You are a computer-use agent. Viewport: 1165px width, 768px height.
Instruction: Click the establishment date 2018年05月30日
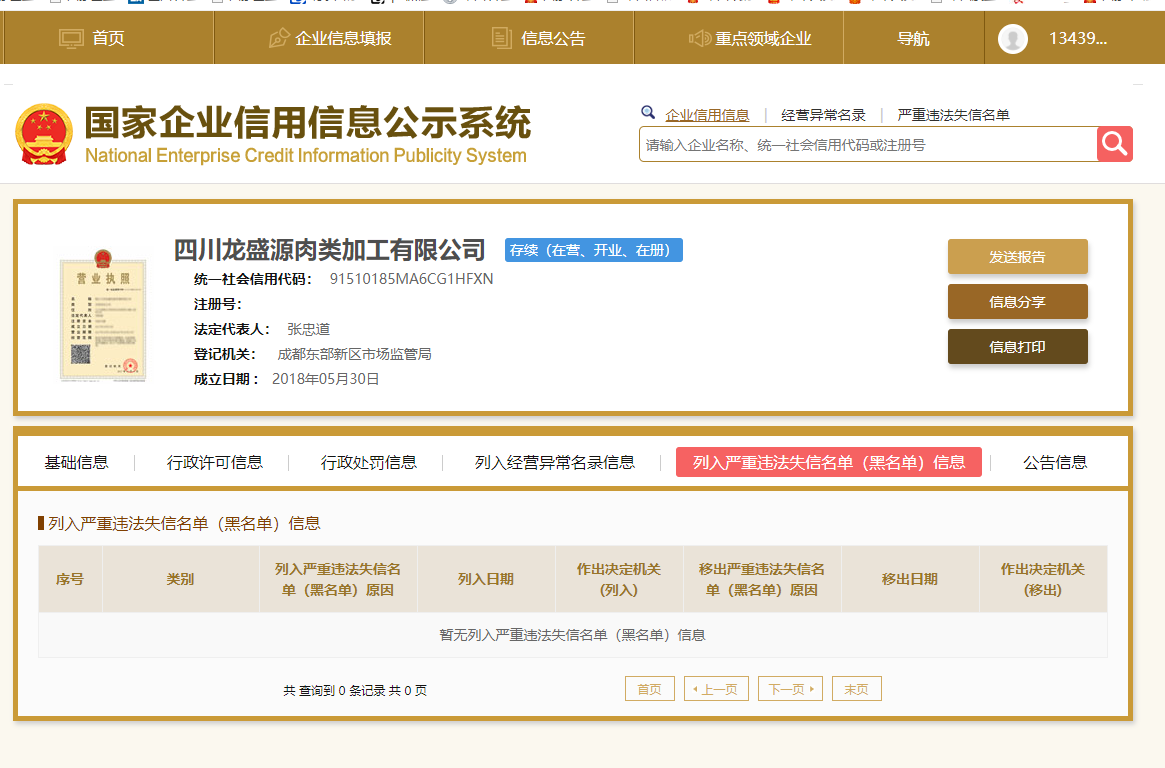point(325,380)
